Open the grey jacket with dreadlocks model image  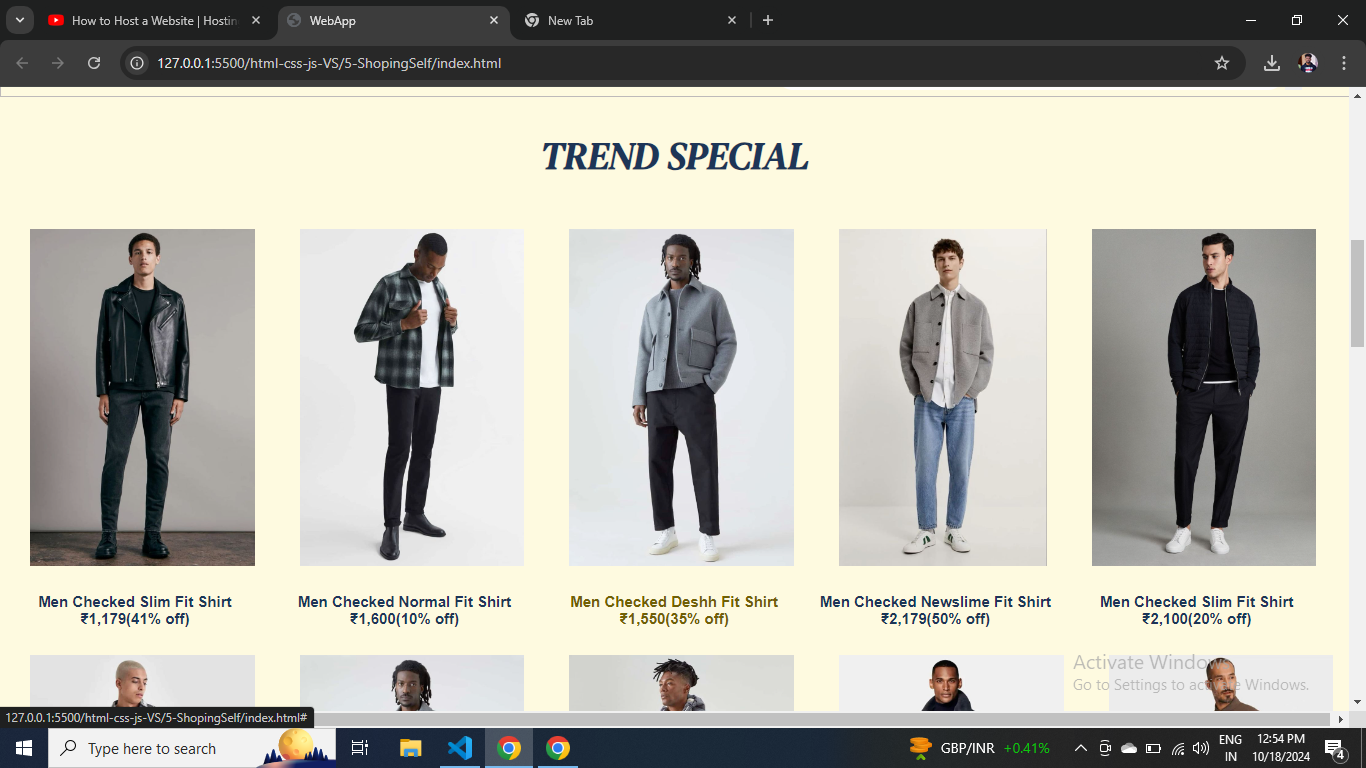coord(681,397)
